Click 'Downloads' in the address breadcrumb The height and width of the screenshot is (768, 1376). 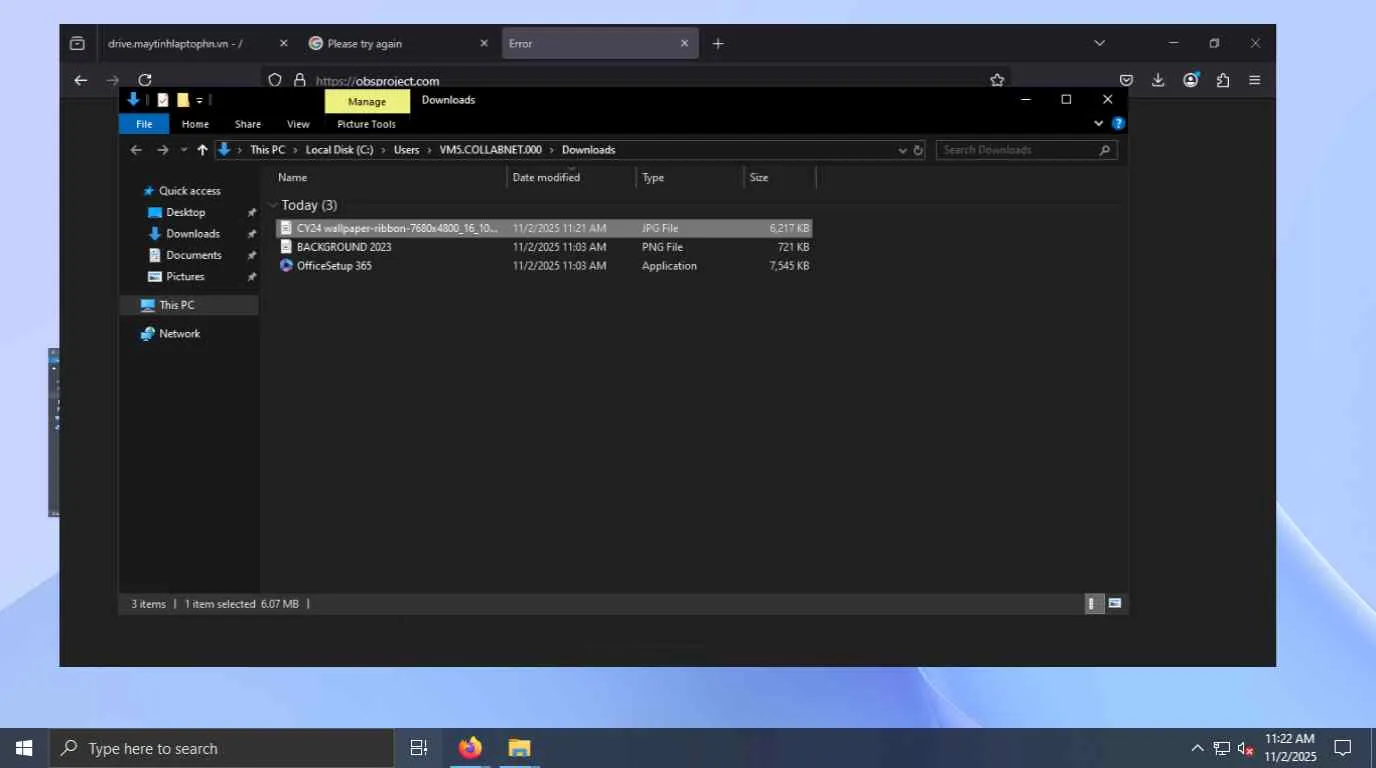[x=588, y=150]
